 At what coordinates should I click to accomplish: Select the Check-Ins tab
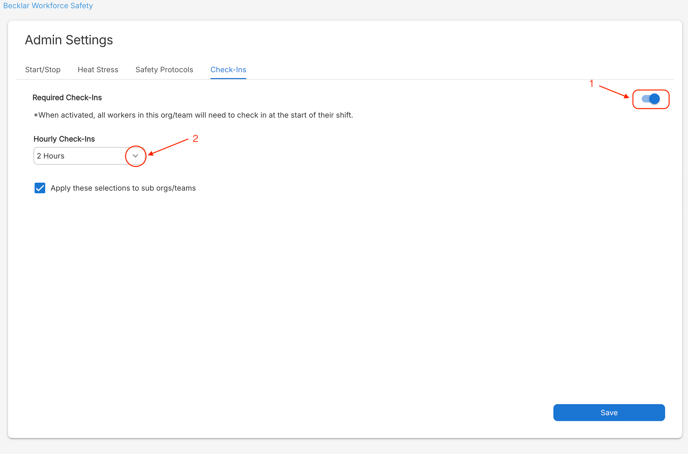tap(228, 70)
